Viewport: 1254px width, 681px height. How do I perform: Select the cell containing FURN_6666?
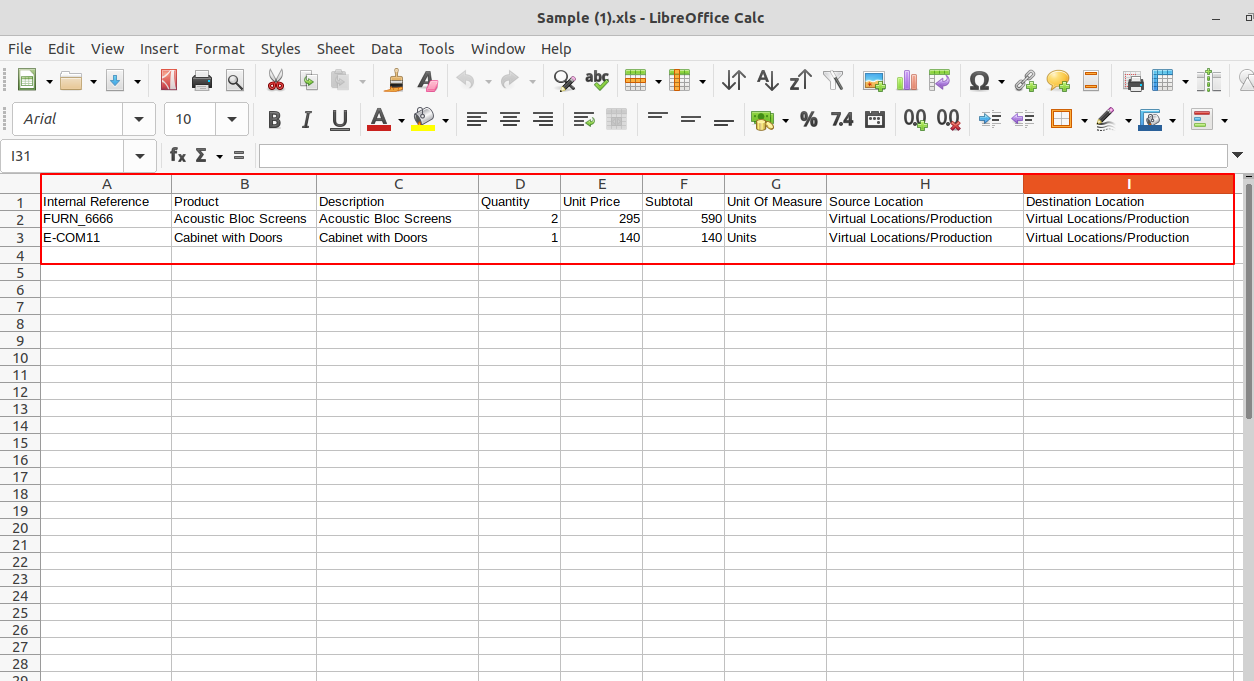point(106,219)
